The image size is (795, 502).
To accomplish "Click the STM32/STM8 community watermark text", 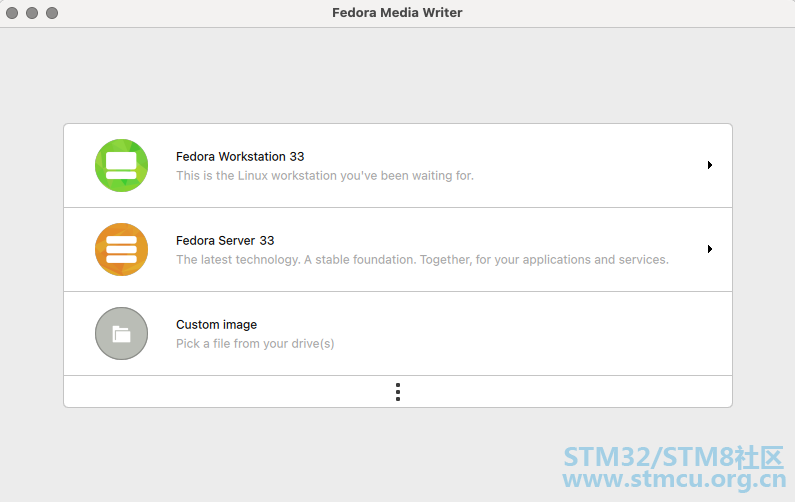I will 673,457.
